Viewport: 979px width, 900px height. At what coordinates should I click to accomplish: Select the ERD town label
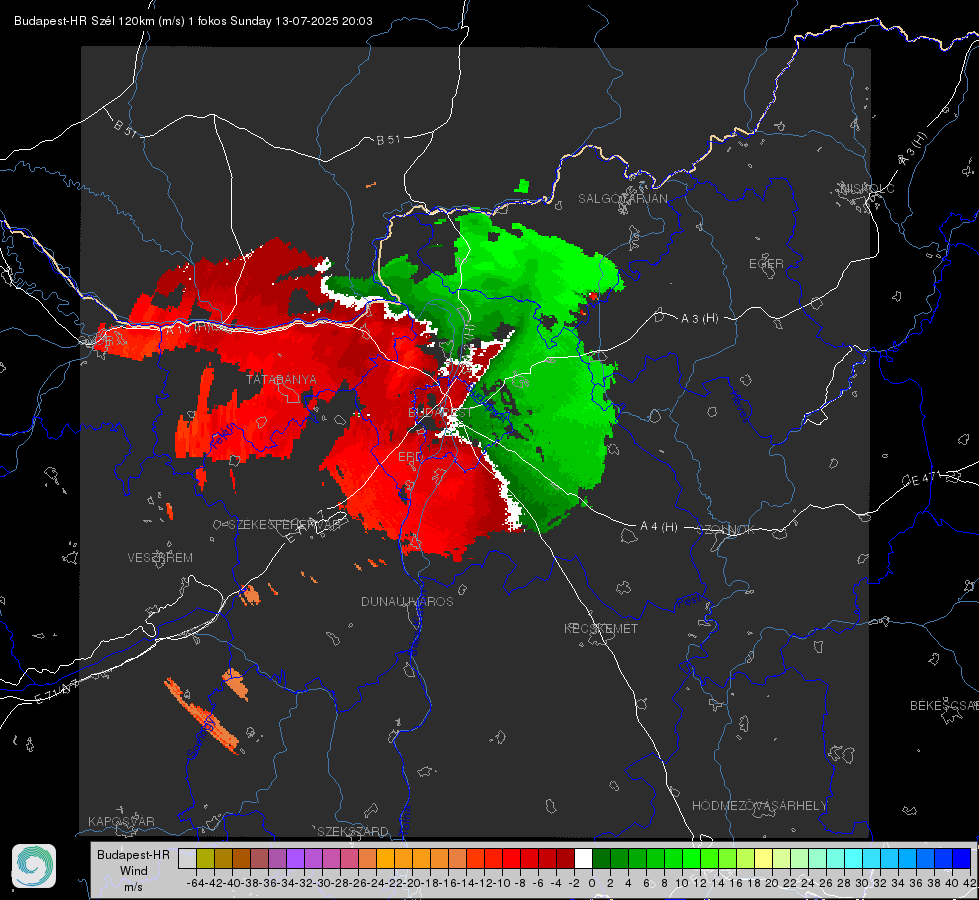click(410, 457)
